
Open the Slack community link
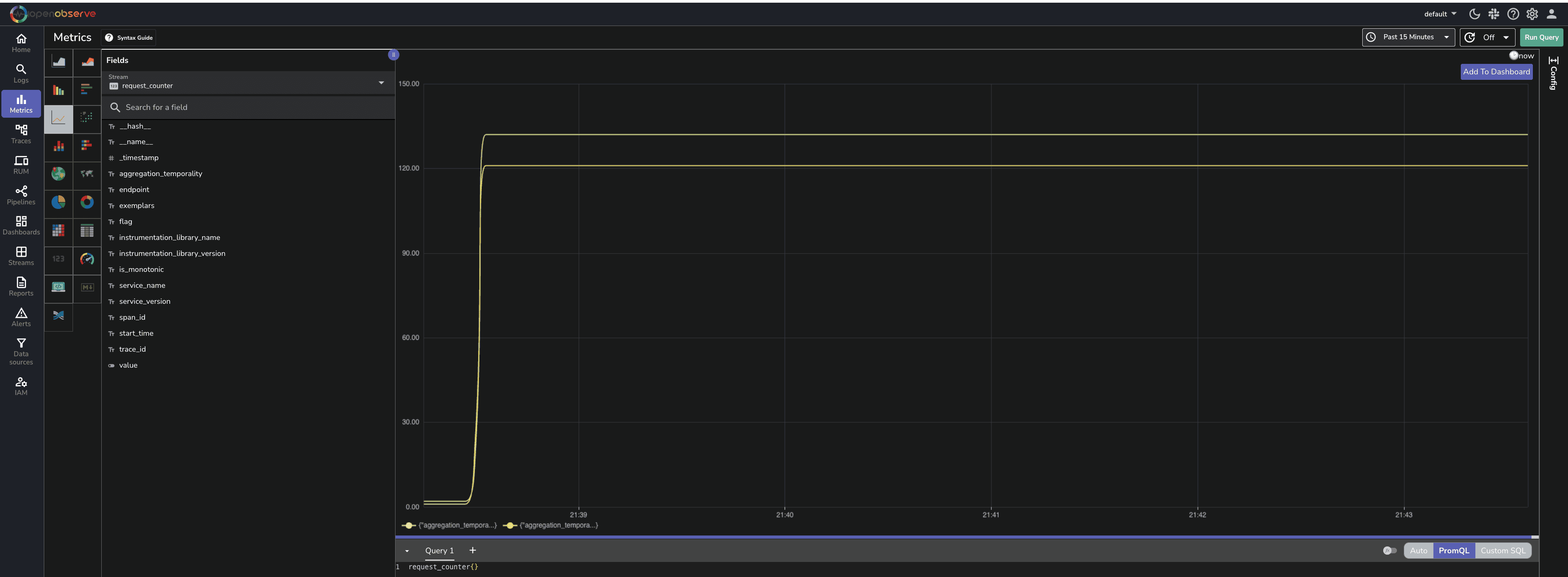pyautogui.click(x=1494, y=13)
